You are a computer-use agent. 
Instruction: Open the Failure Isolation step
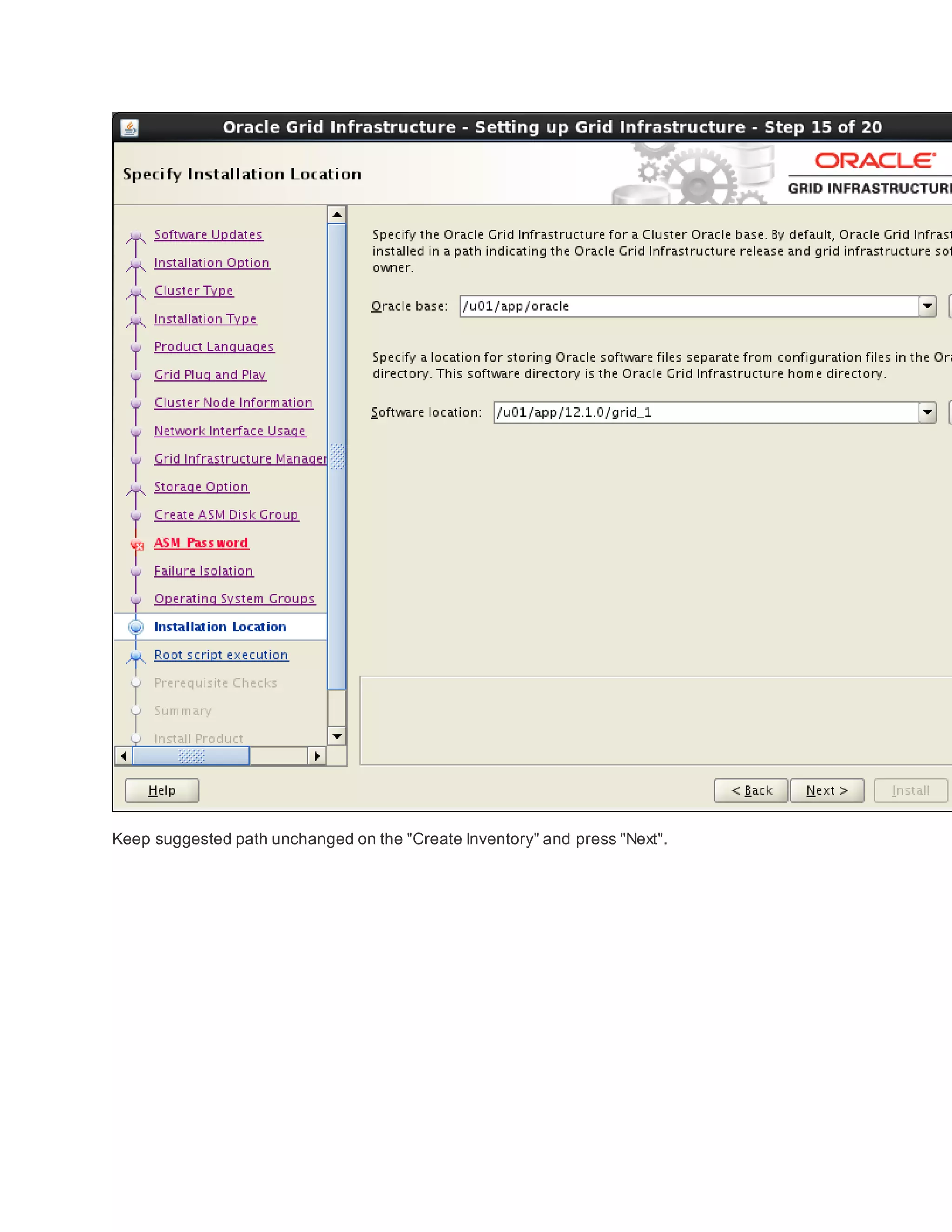[x=204, y=571]
